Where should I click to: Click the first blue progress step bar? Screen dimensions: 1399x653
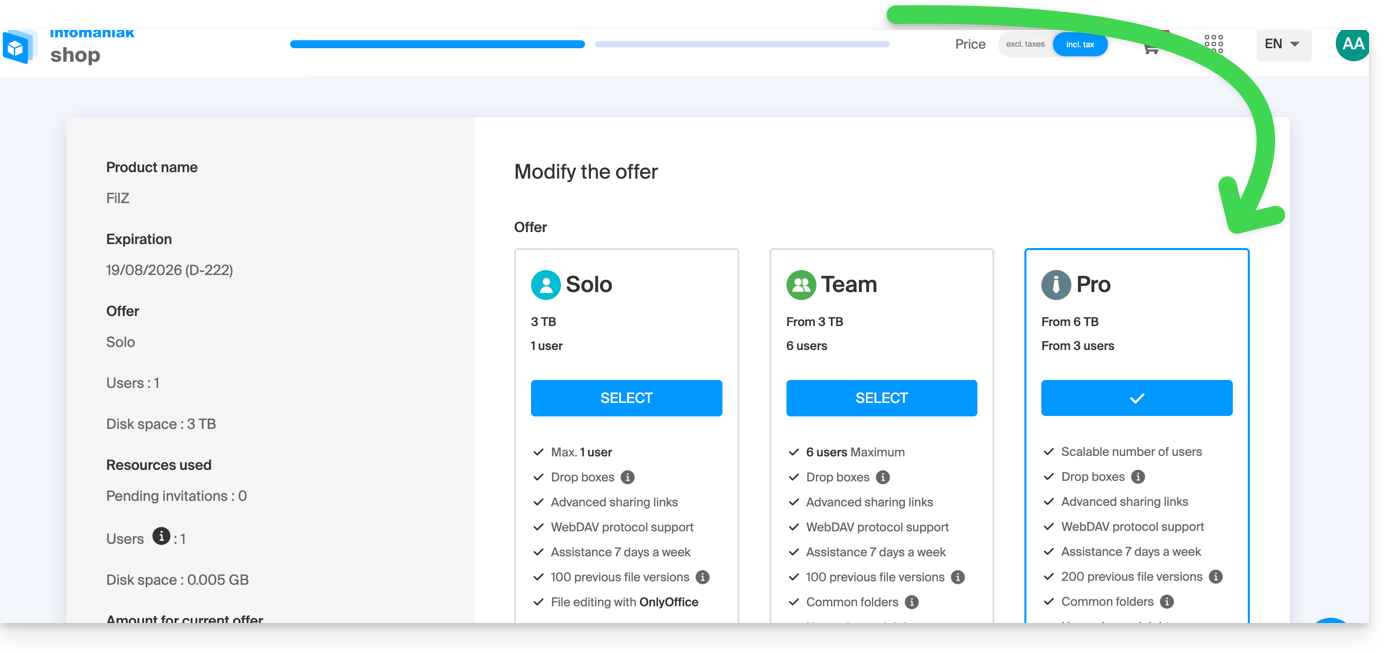(x=437, y=44)
